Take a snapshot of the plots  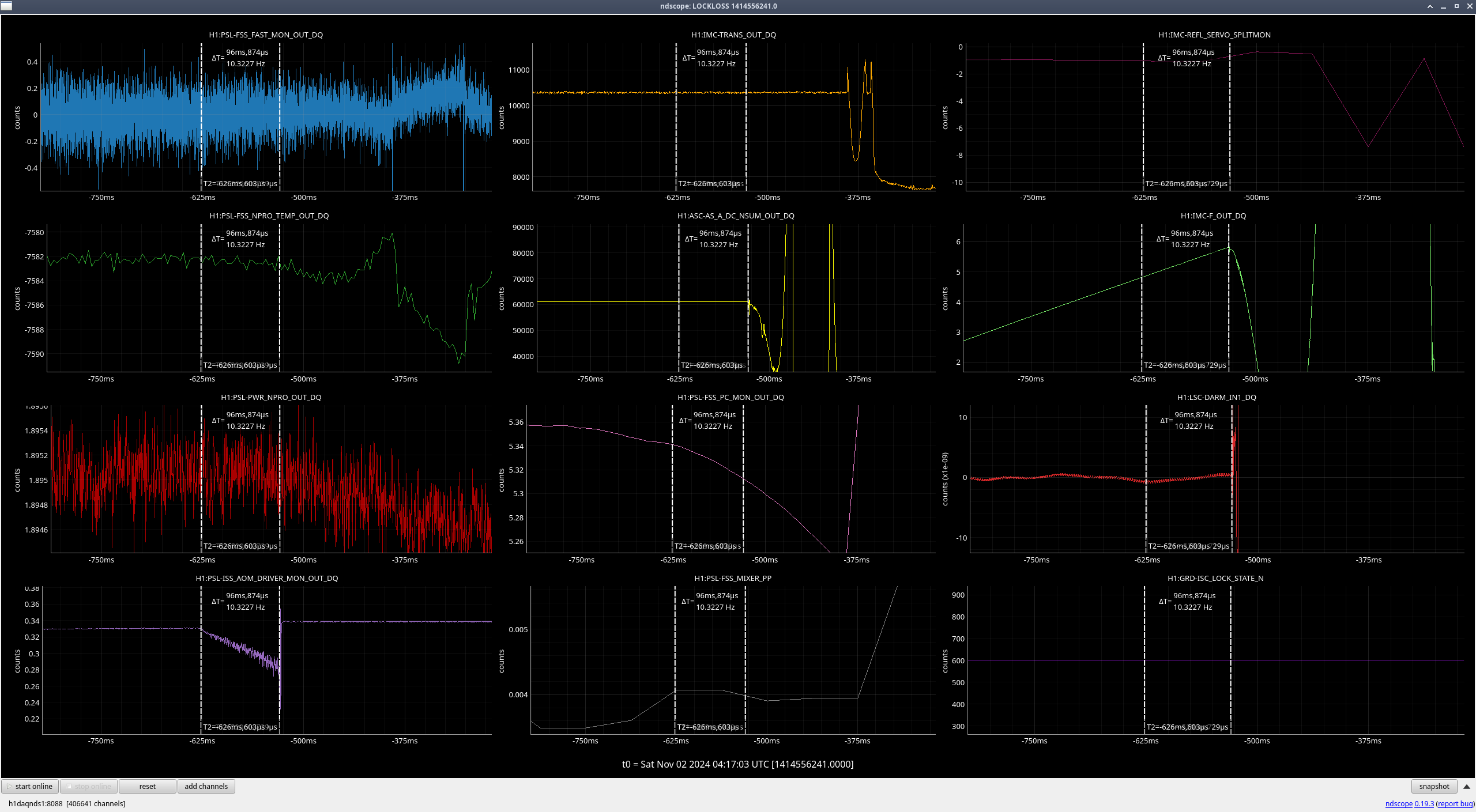(x=1434, y=786)
